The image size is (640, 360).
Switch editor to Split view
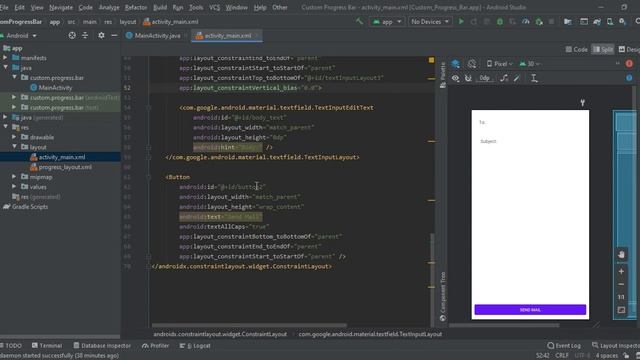[603, 49]
